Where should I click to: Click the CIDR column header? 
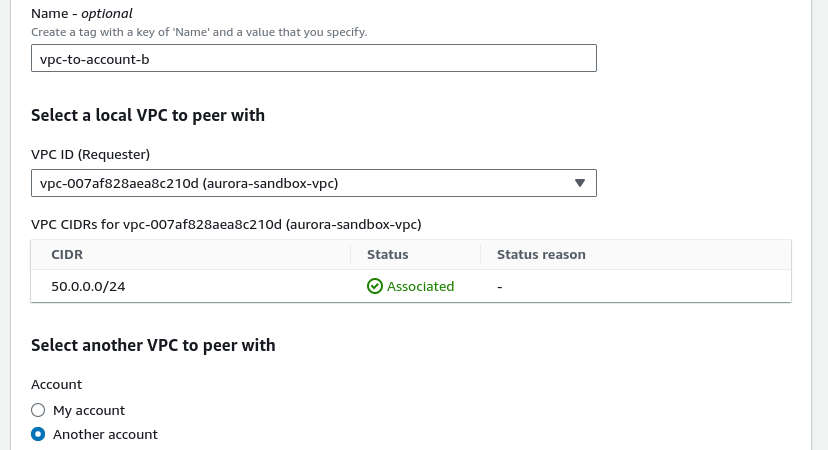(67, 255)
